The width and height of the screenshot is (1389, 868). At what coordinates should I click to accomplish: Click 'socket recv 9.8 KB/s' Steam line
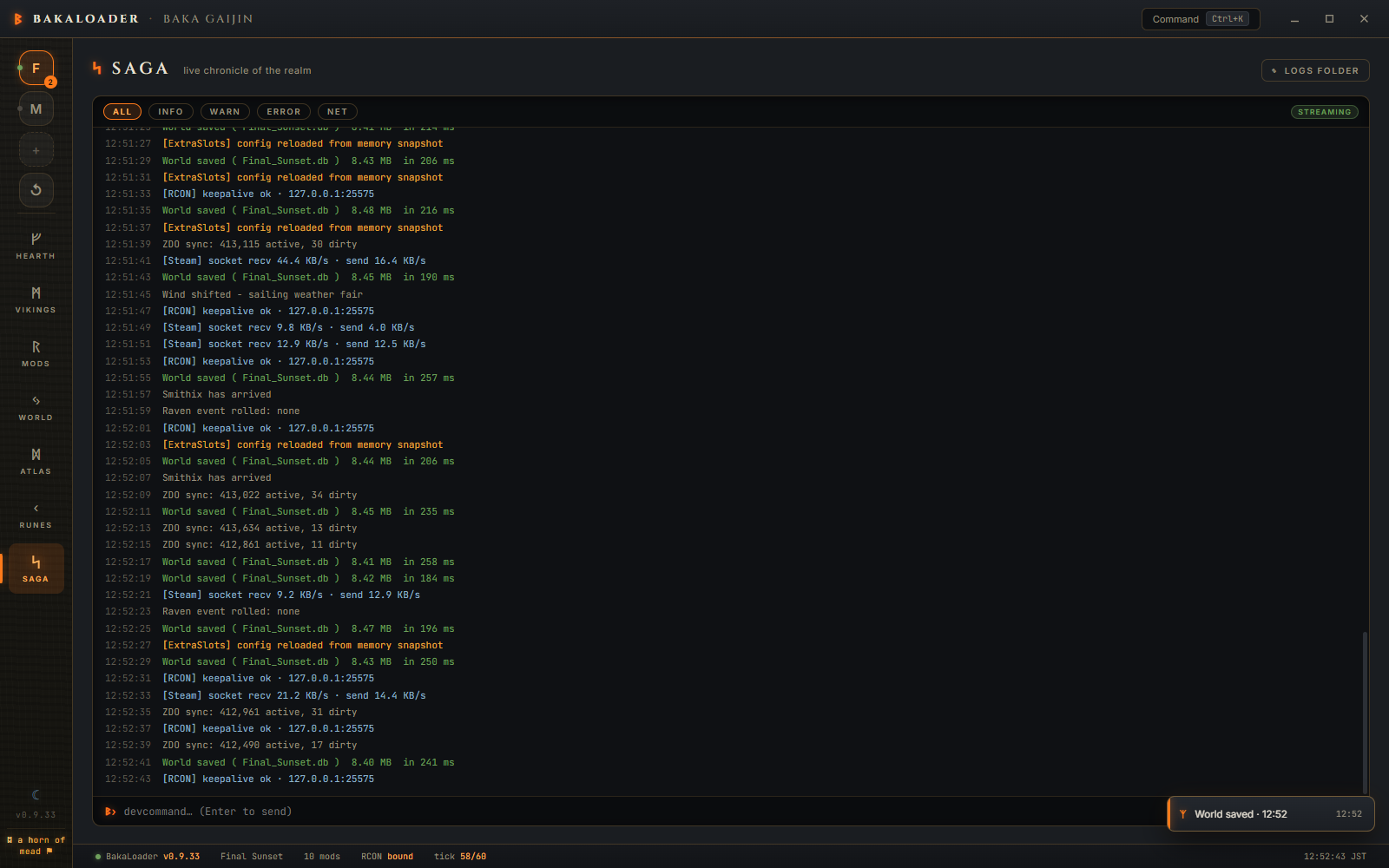click(288, 328)
